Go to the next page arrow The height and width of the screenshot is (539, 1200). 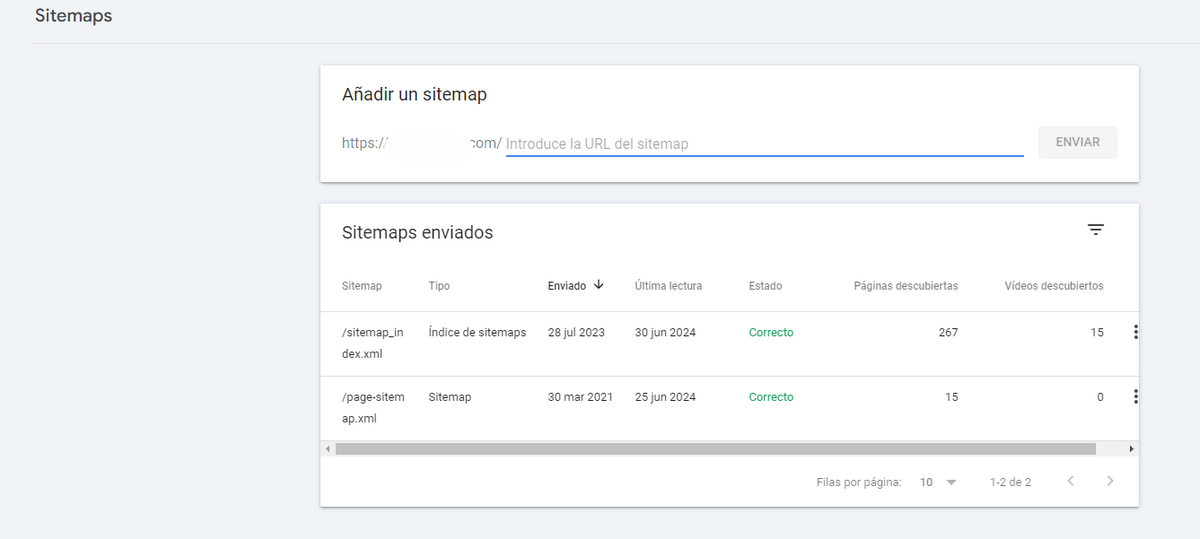(x=1110, y=481)
